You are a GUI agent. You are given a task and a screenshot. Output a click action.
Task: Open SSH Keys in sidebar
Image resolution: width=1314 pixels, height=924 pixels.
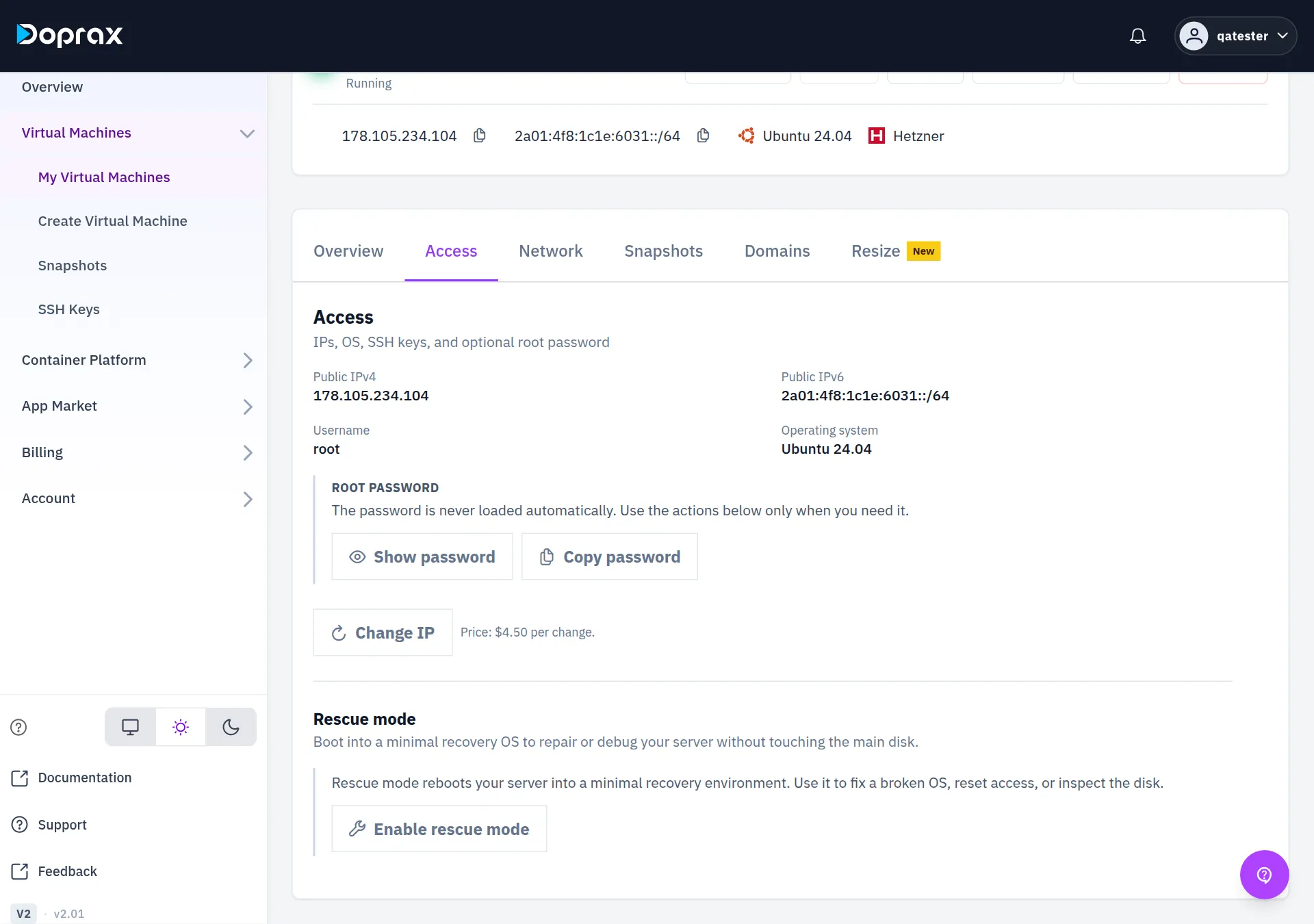[x=69, y=309]
